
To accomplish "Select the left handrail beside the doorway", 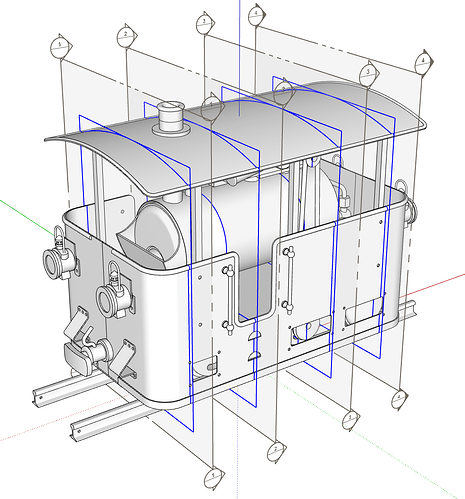I will click(229, 299).
